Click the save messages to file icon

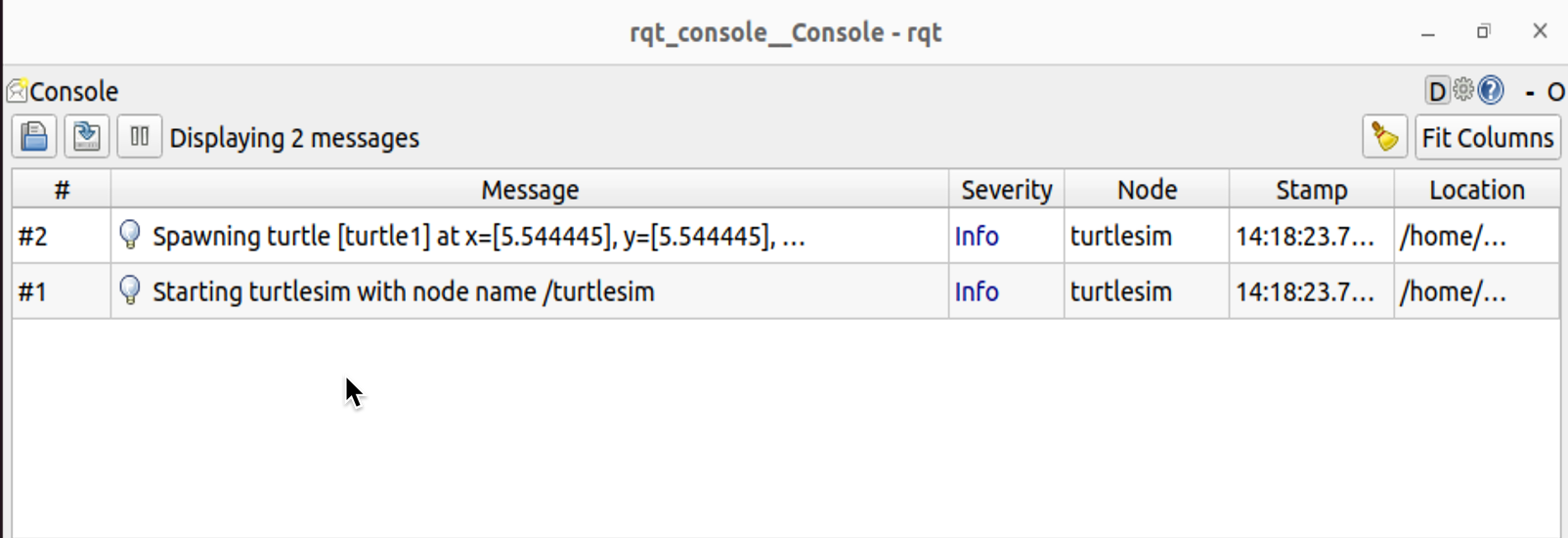87,137
